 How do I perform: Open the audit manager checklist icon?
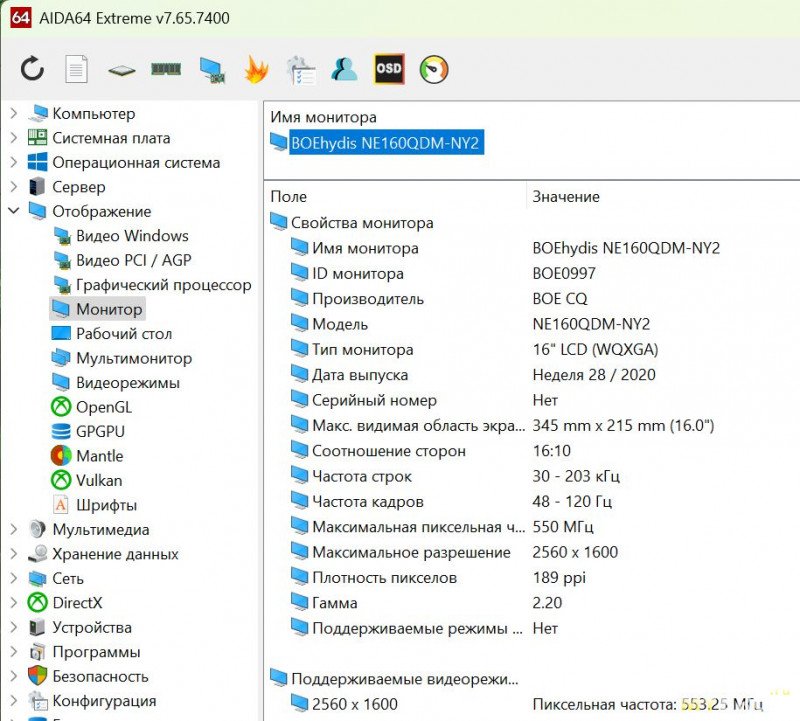pyautogui.click(x=302, y=70)
